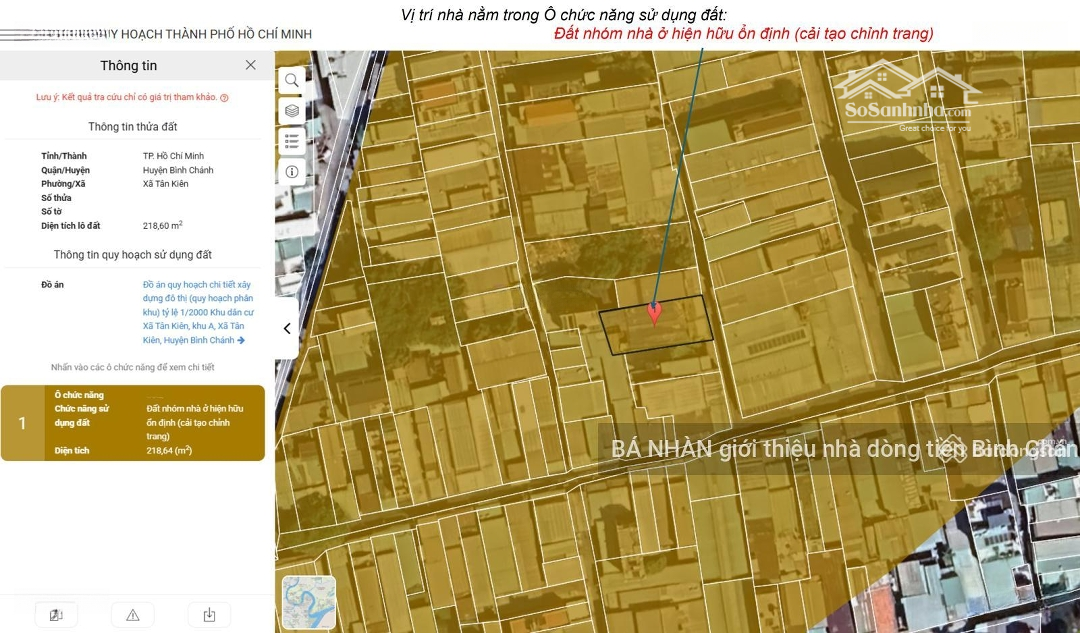Screen dimensions: 1080x633
Task: Click the search magnifier icon on map
Action: [291, 80]
